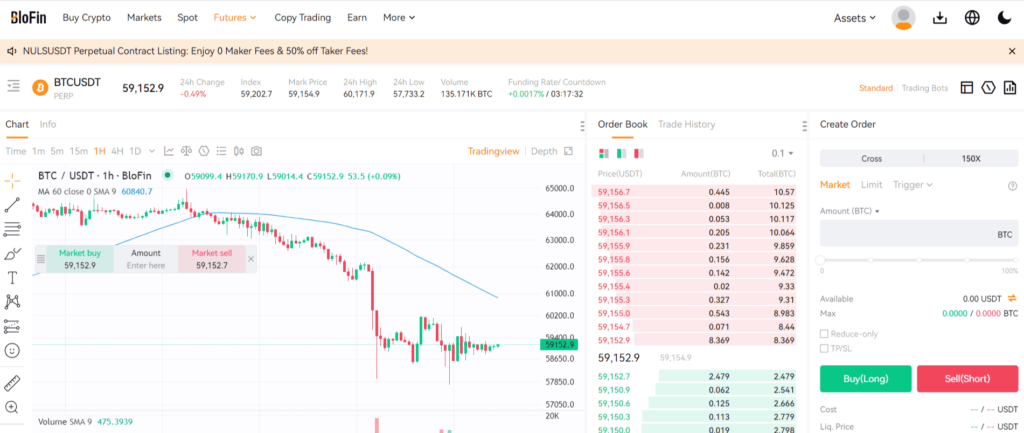This screenshot has height=433, width=1024.
Task: Open the emoji sticker tool
Action: [12, 350]
